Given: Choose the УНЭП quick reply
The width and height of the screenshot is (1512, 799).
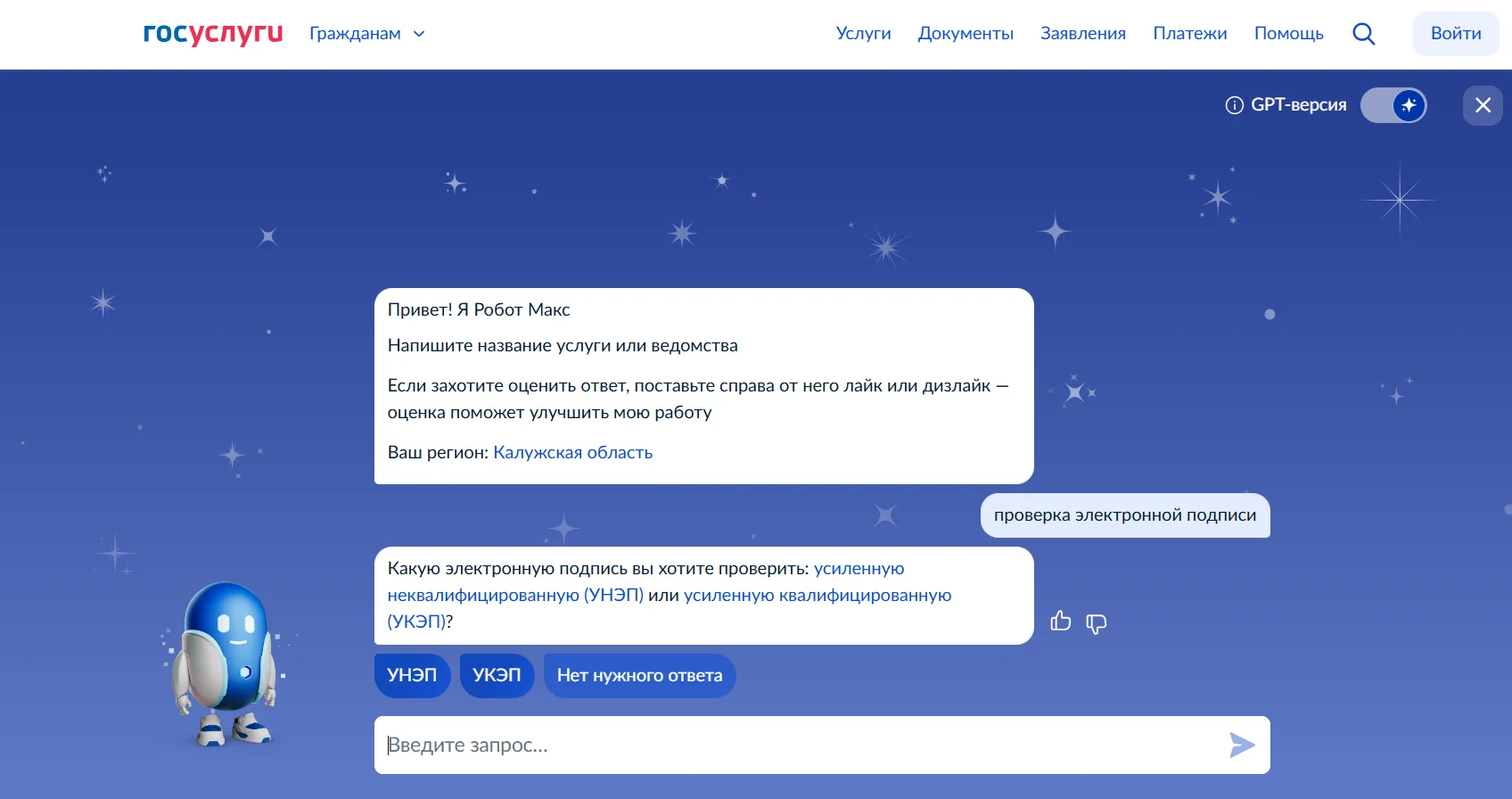Looking at the screenshot, I should (412, 675).
